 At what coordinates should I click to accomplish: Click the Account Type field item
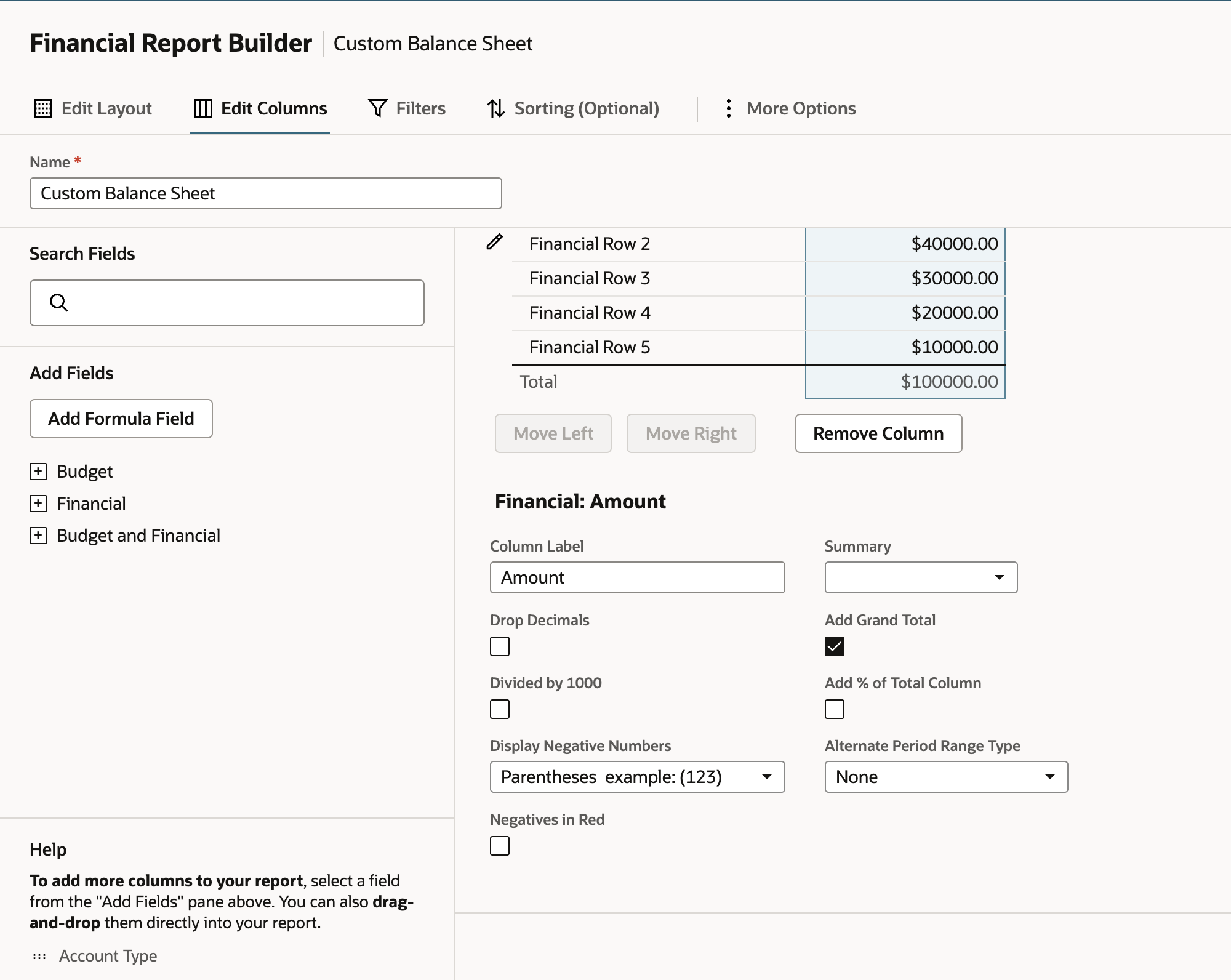108,956
